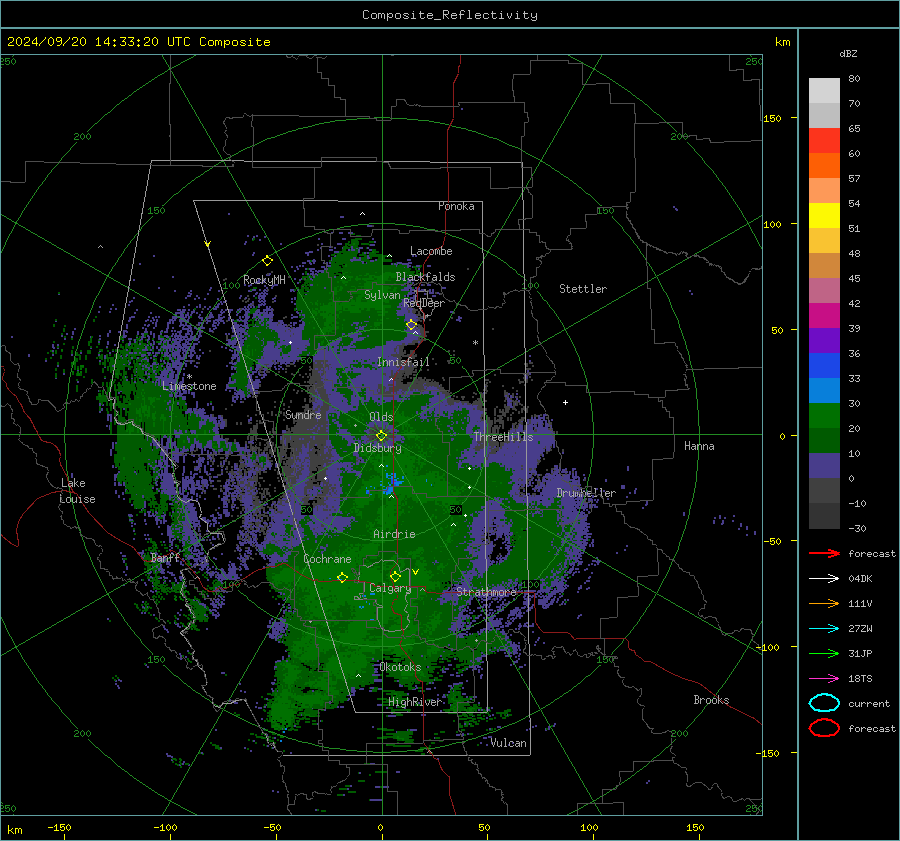Click the Limestone label
This screenshot has width=900, height=841.
(189, 386)
